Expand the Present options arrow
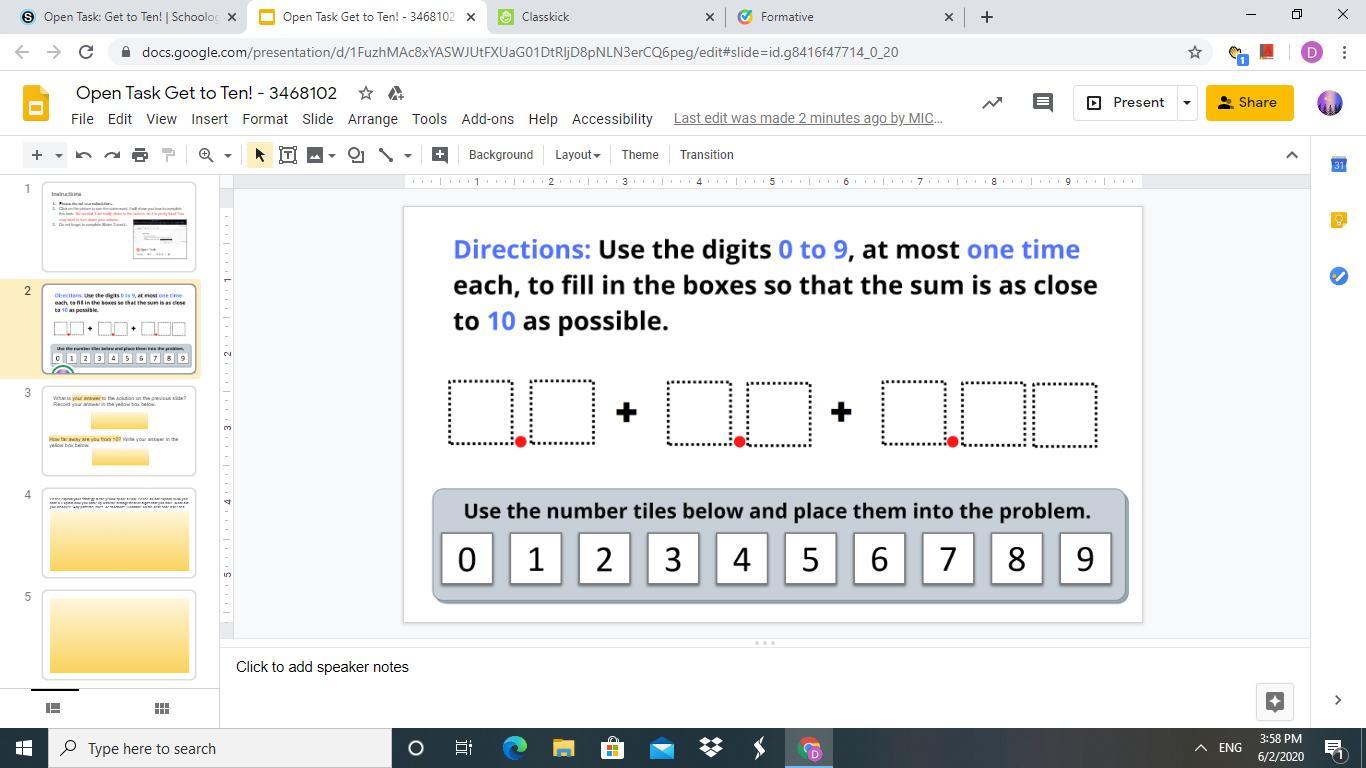The image size is (1366, 768). point(1186,102)
